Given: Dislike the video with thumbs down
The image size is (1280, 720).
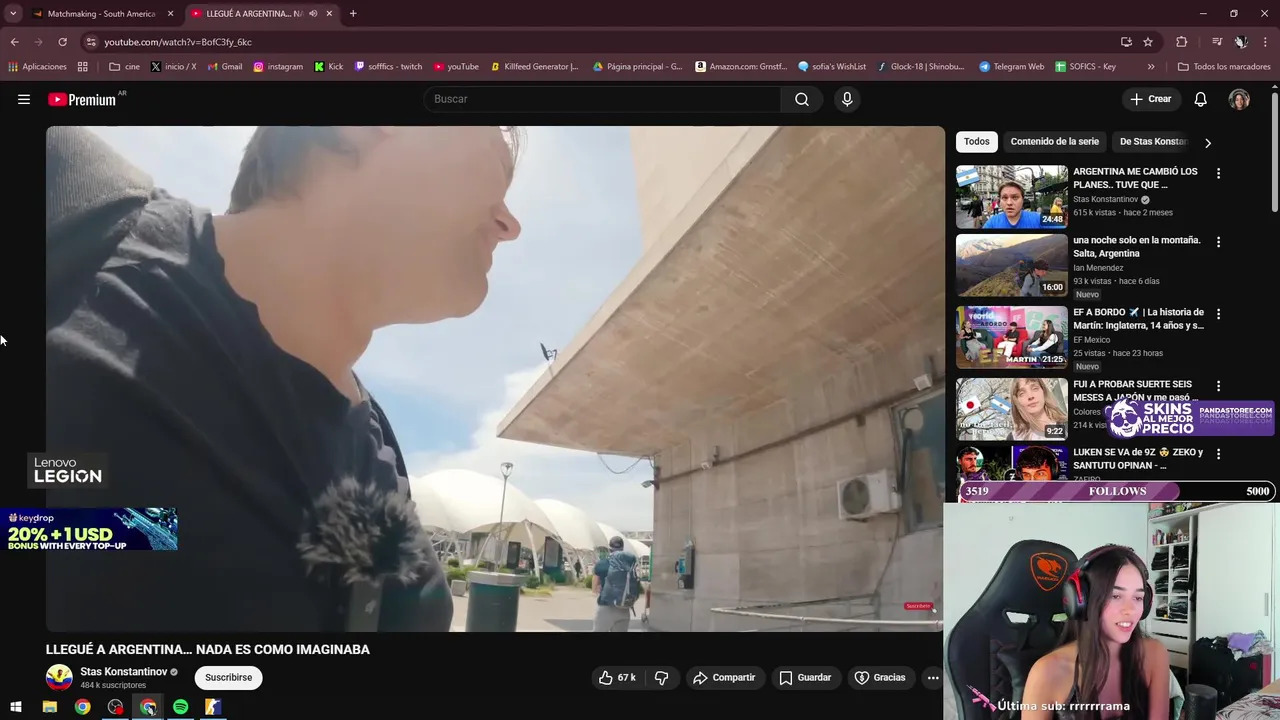Looking at the screenshot, I should (x=661, y=678).
